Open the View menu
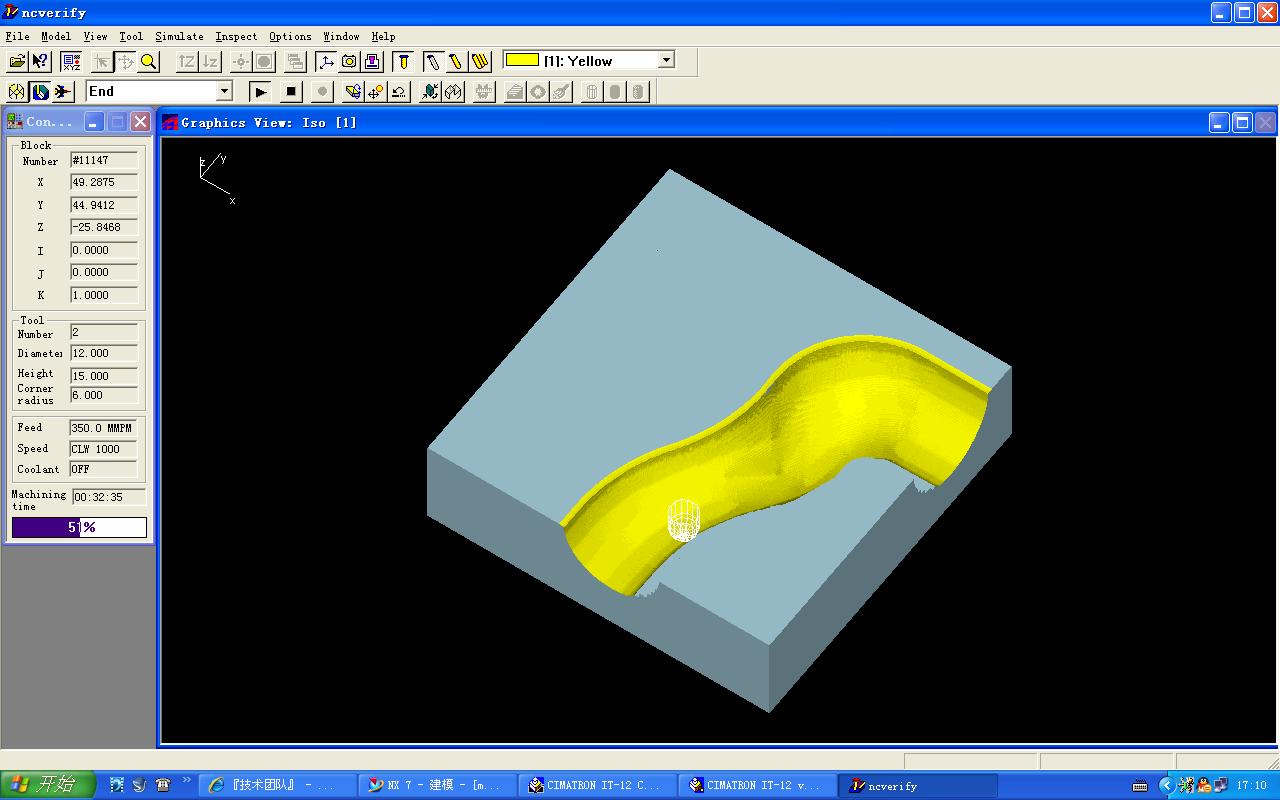The height and width of the screenshot is (800, 1280). pos(95,36)
